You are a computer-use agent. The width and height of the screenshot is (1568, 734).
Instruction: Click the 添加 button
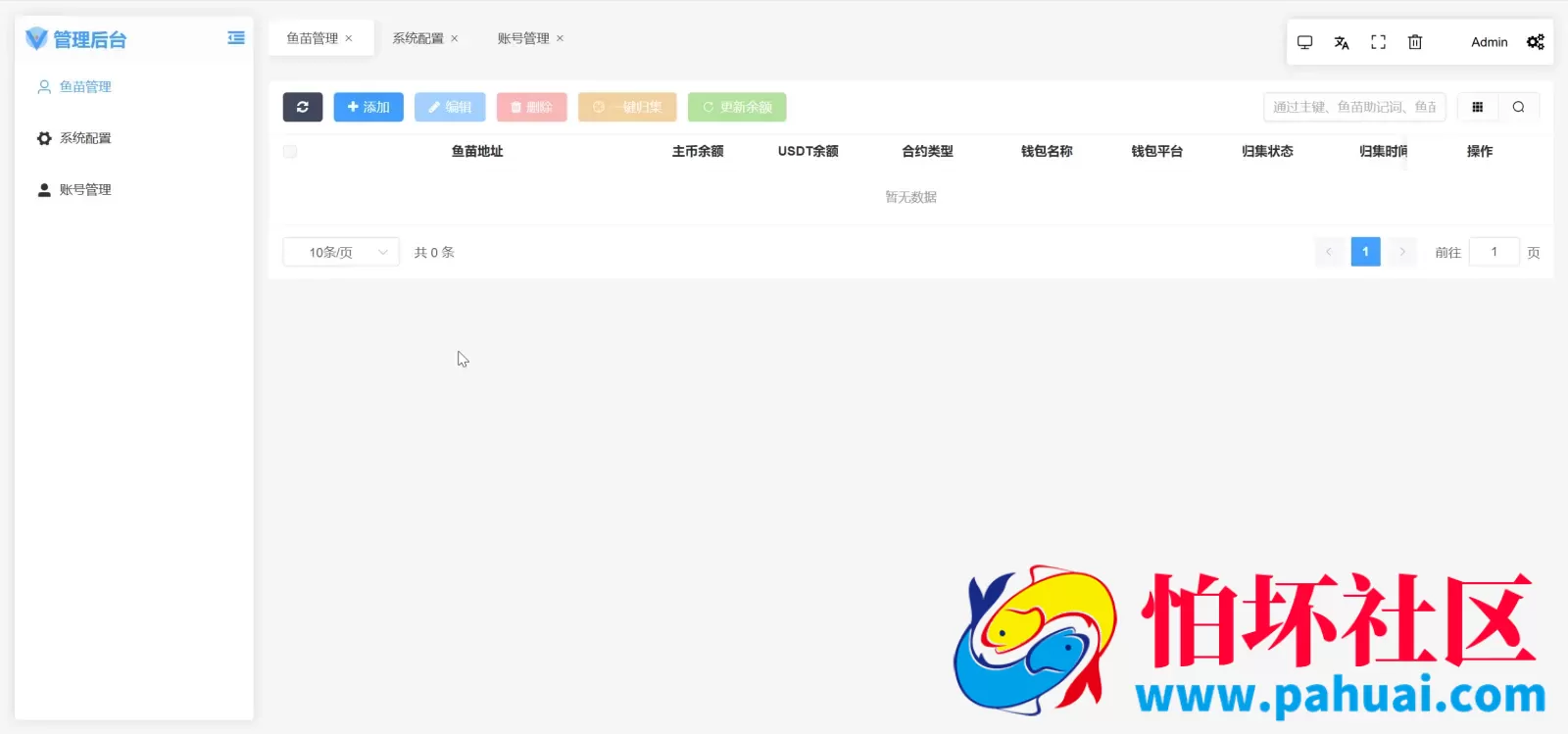pyautogui.click(x=368, y=107)
